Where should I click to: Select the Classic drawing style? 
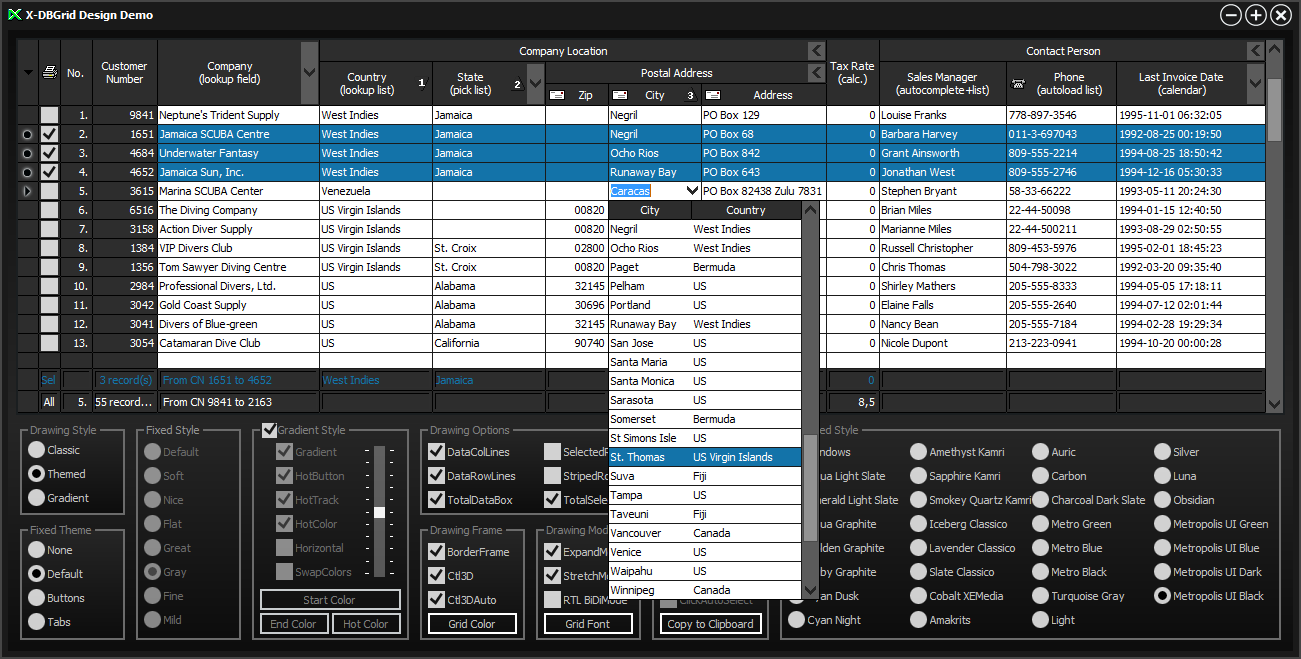click(37, 450)
